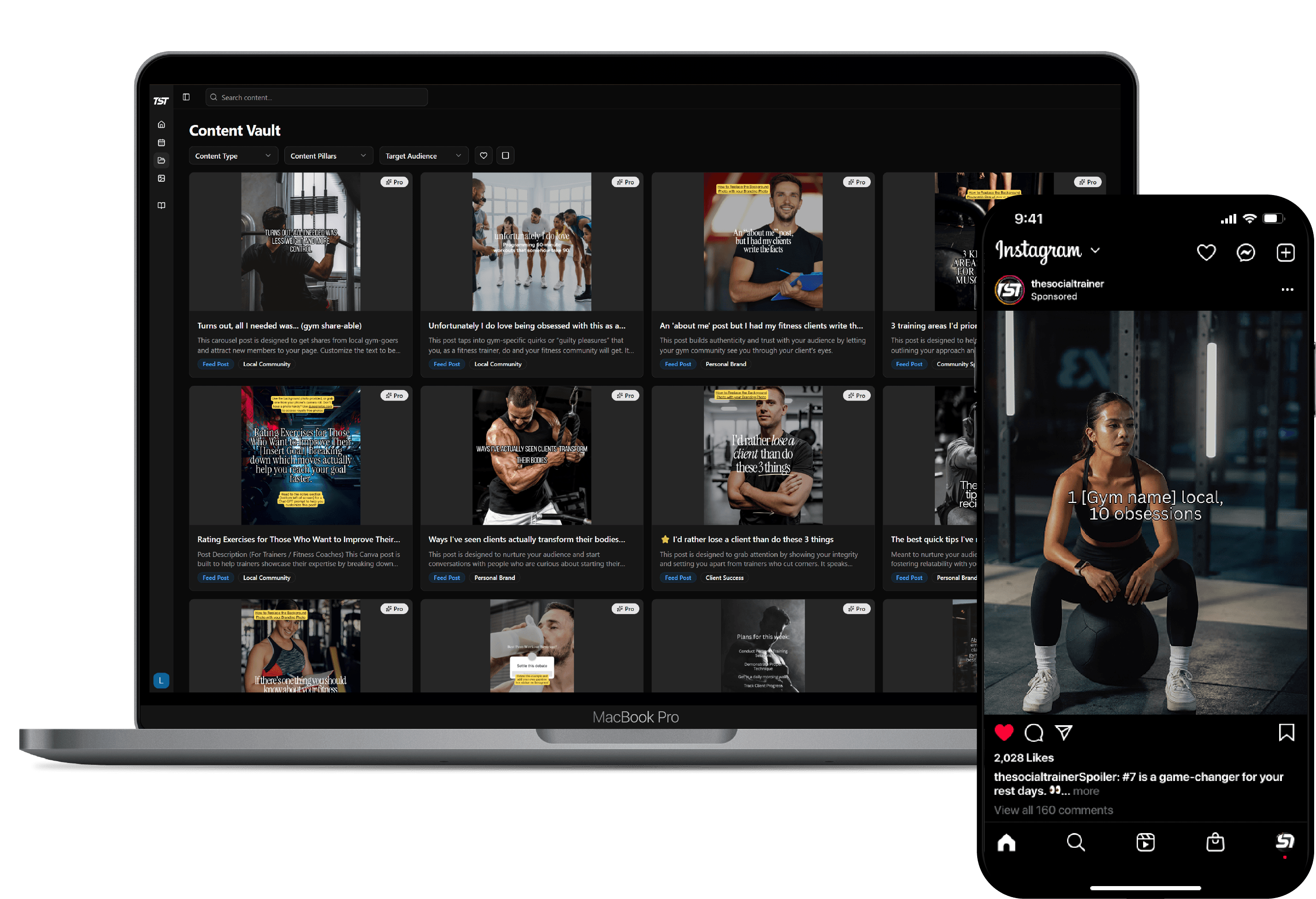Image resolution: width=1316 pixels, height=899 pixels.
Task: Expand the Content Type dropdown
Action: (x=233, y=156)
